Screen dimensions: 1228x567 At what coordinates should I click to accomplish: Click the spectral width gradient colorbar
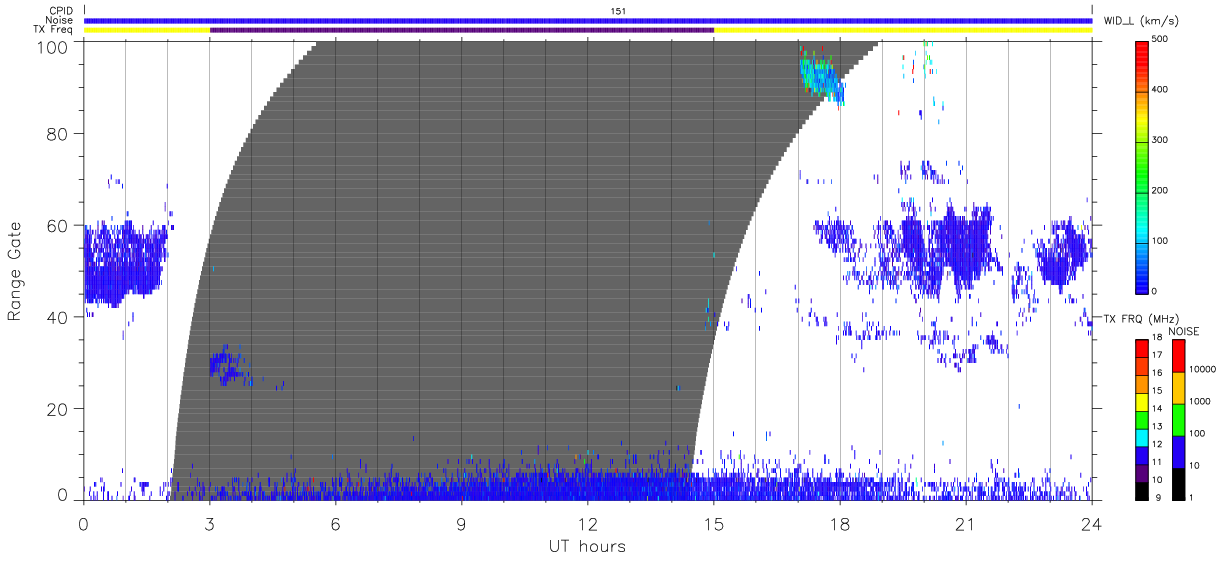(1142, 166)
